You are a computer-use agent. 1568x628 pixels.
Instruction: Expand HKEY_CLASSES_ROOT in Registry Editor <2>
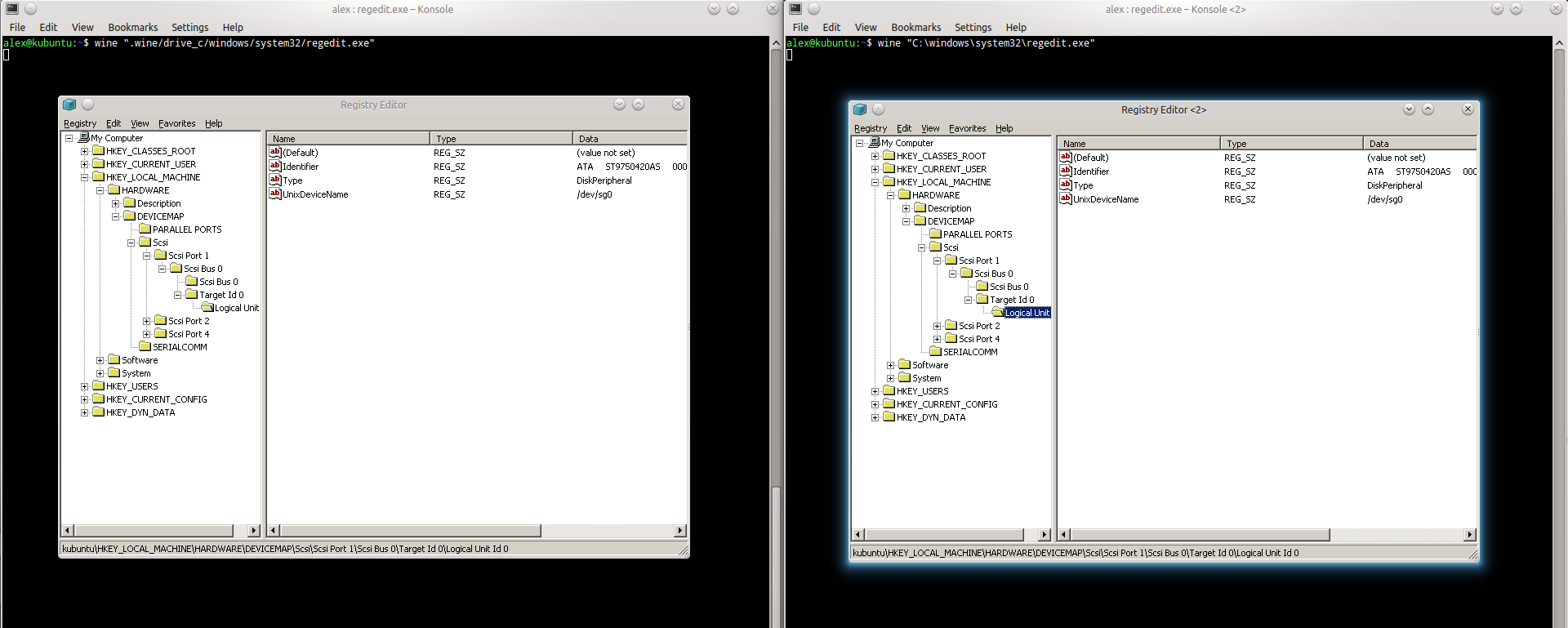[875, 156]
